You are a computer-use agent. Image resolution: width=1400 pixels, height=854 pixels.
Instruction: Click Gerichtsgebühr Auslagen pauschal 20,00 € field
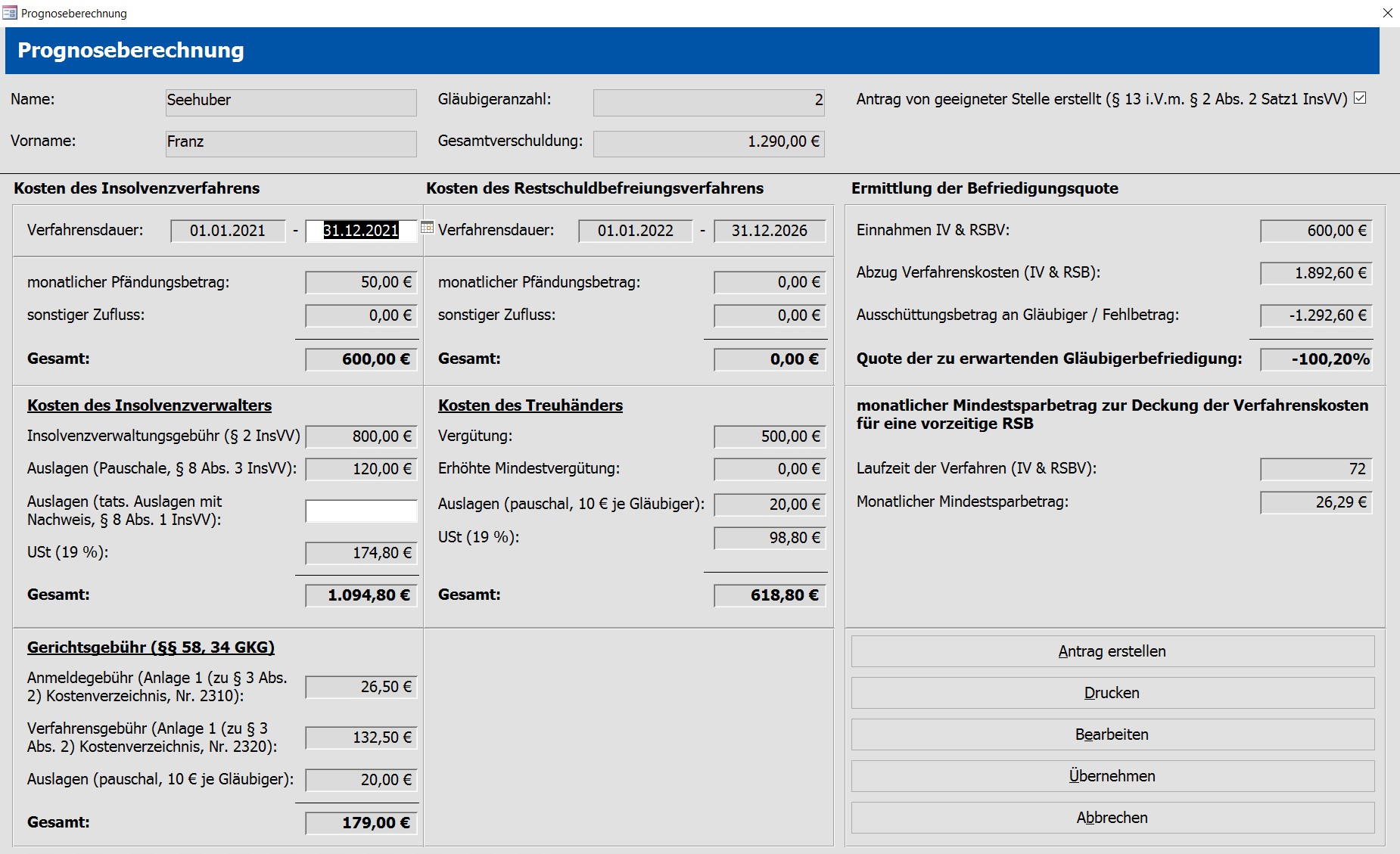pos(361,780)
